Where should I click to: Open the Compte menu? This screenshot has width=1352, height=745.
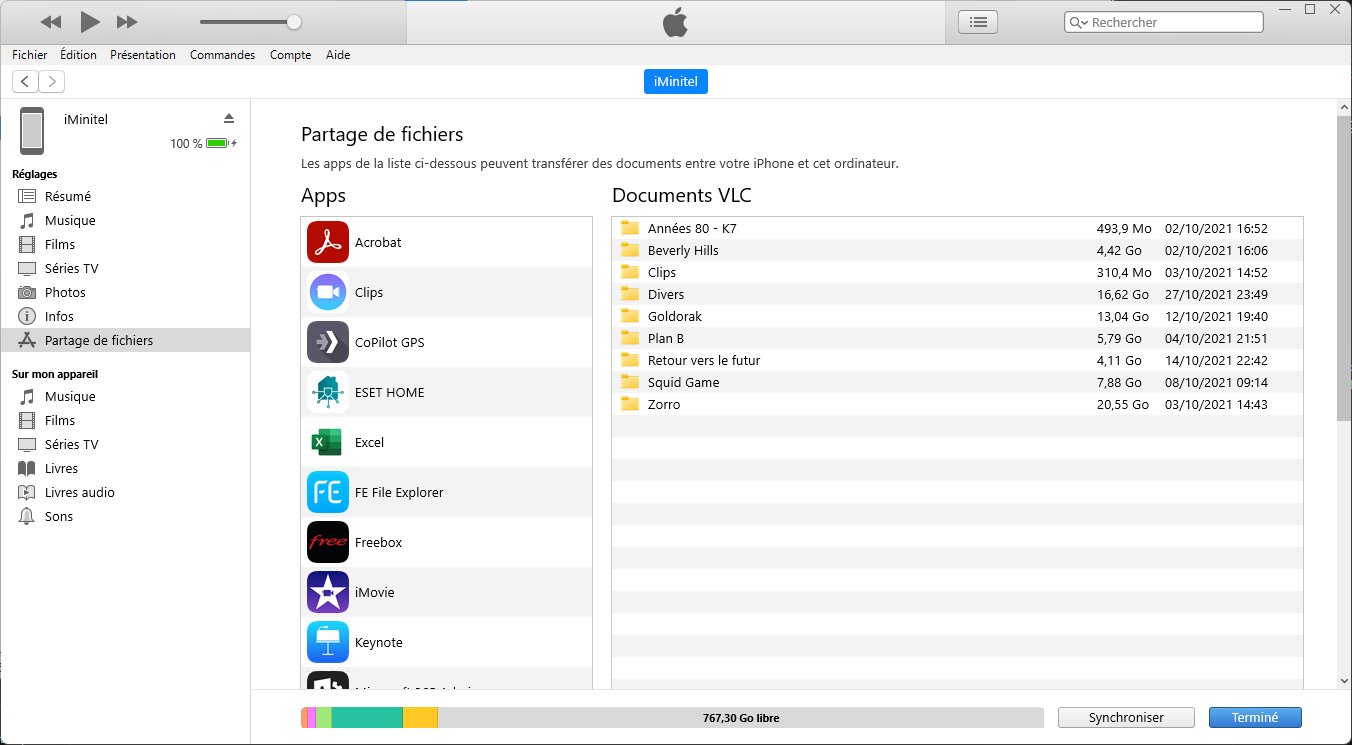[x=290, y=55]
